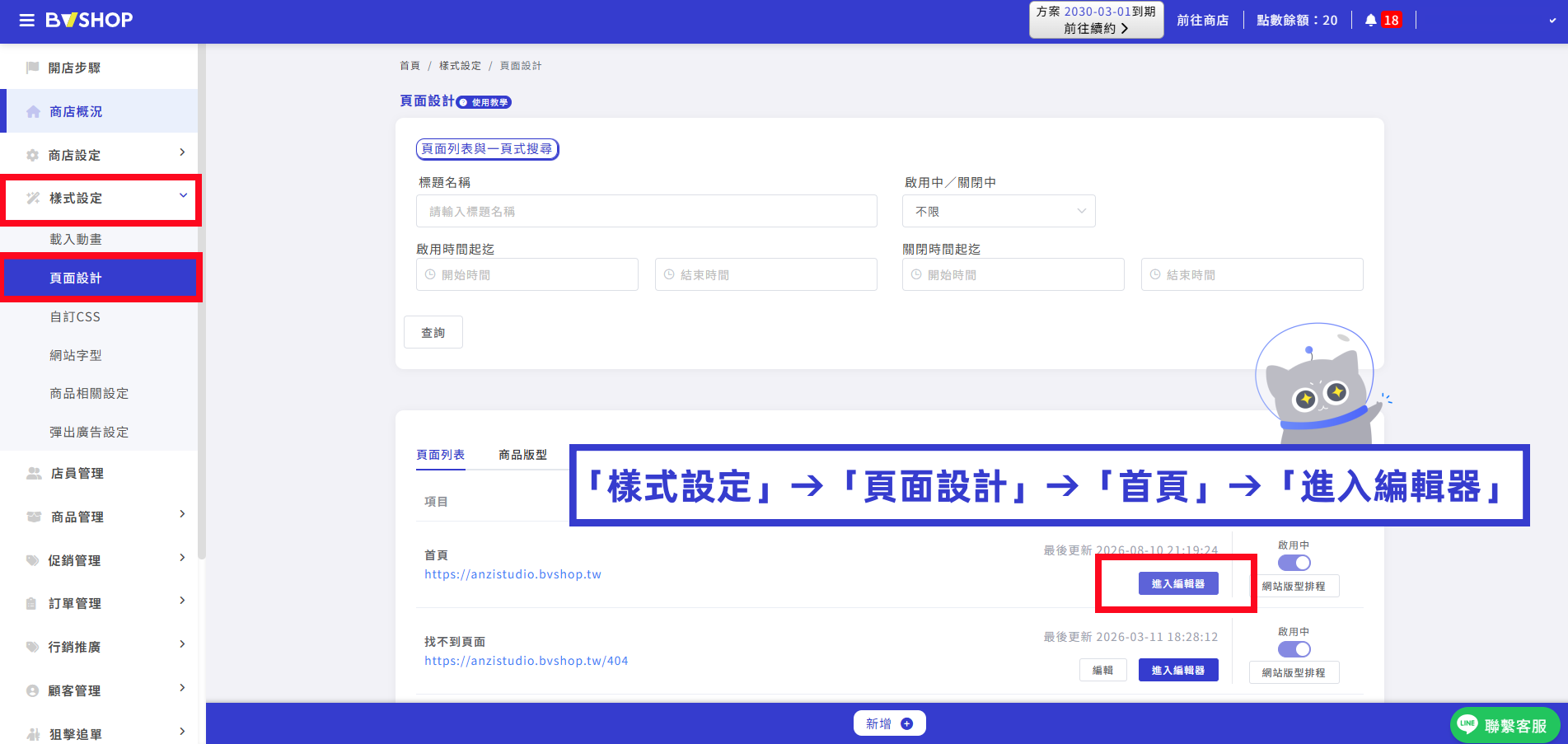The image size is (1568, 744).
Task: Click the box icon beside 商品管理
Action: (34, 517)
